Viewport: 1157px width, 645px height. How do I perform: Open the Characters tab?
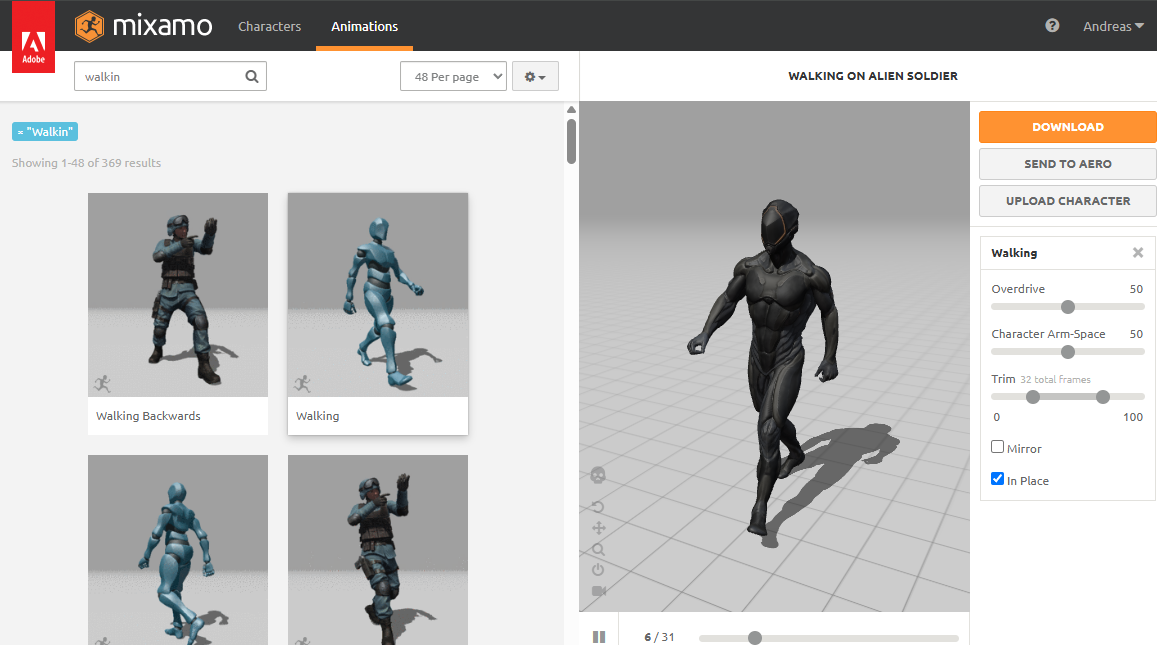tap(269, 27)
